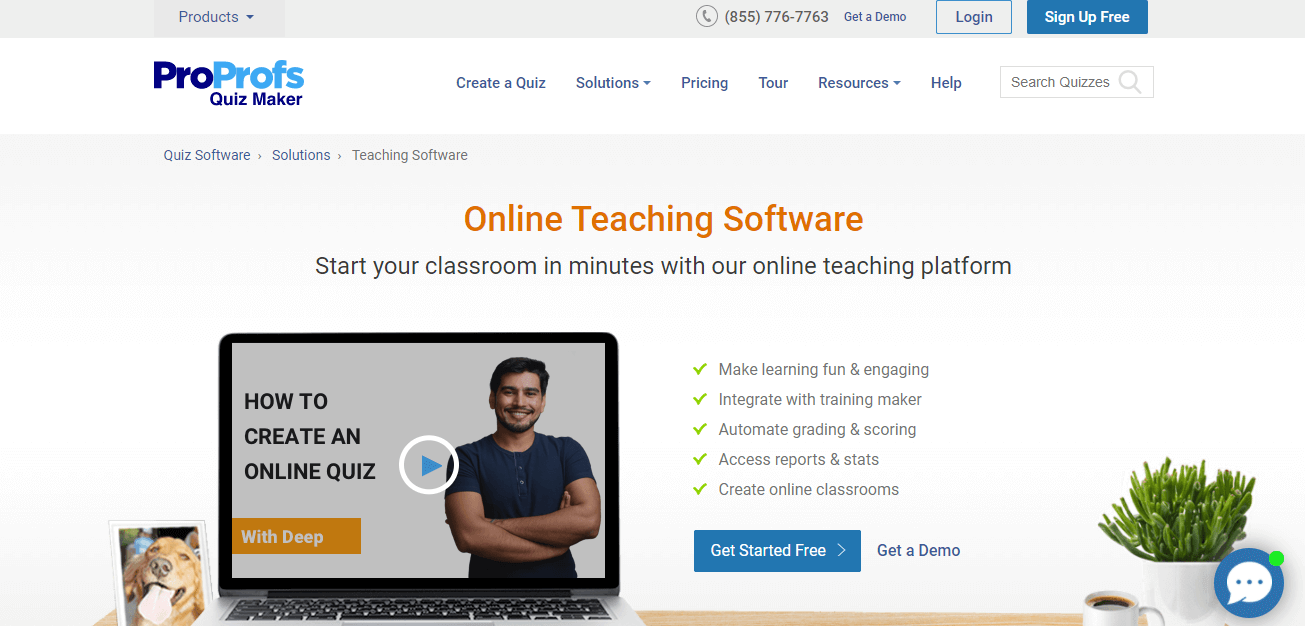Click the Quiz Software breadcrumb
Viewport: 1305px width, 626px height.
click(x=207, y=155)
